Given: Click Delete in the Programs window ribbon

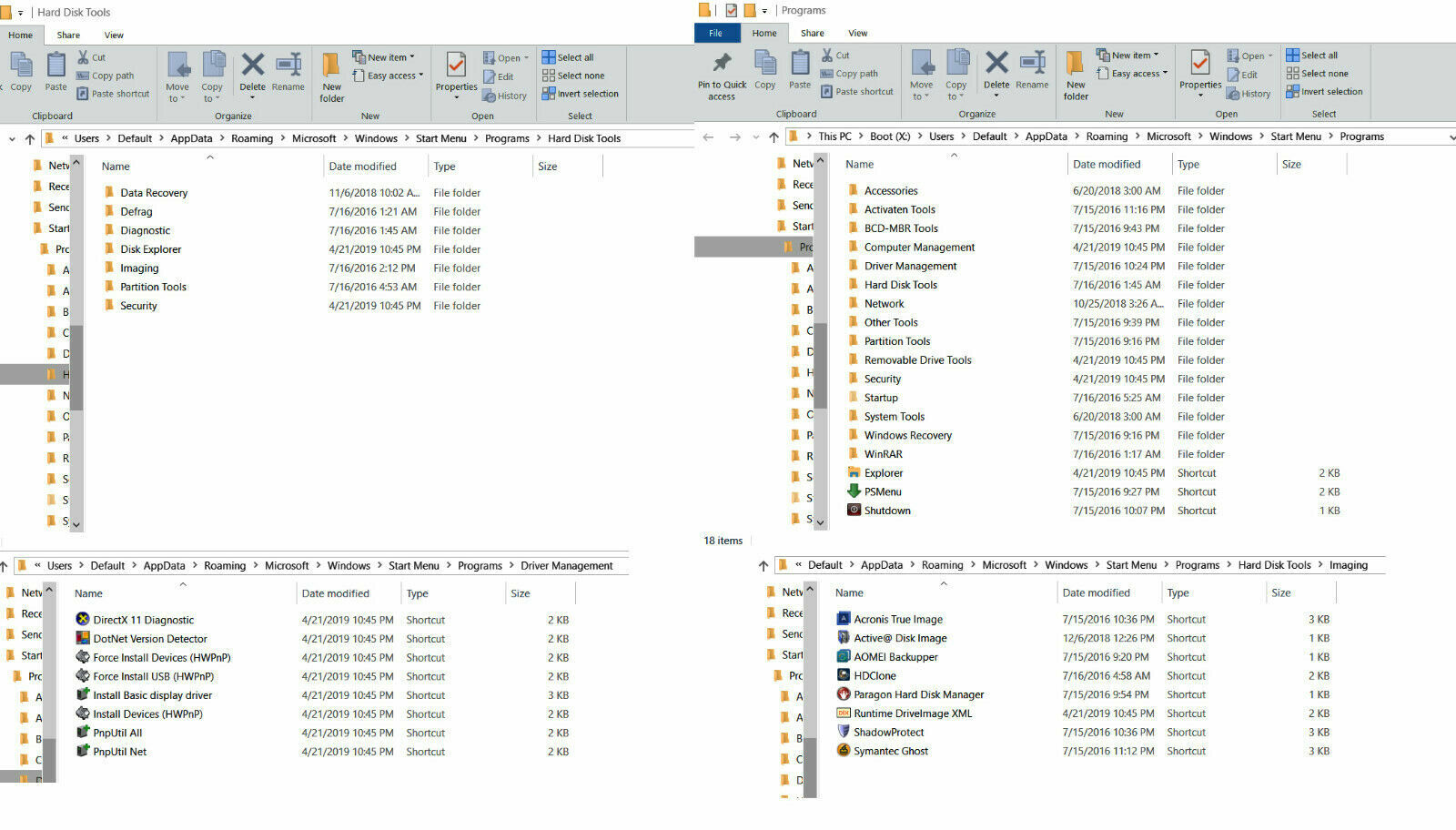Looking at the screenshot, I should (996, 71).
